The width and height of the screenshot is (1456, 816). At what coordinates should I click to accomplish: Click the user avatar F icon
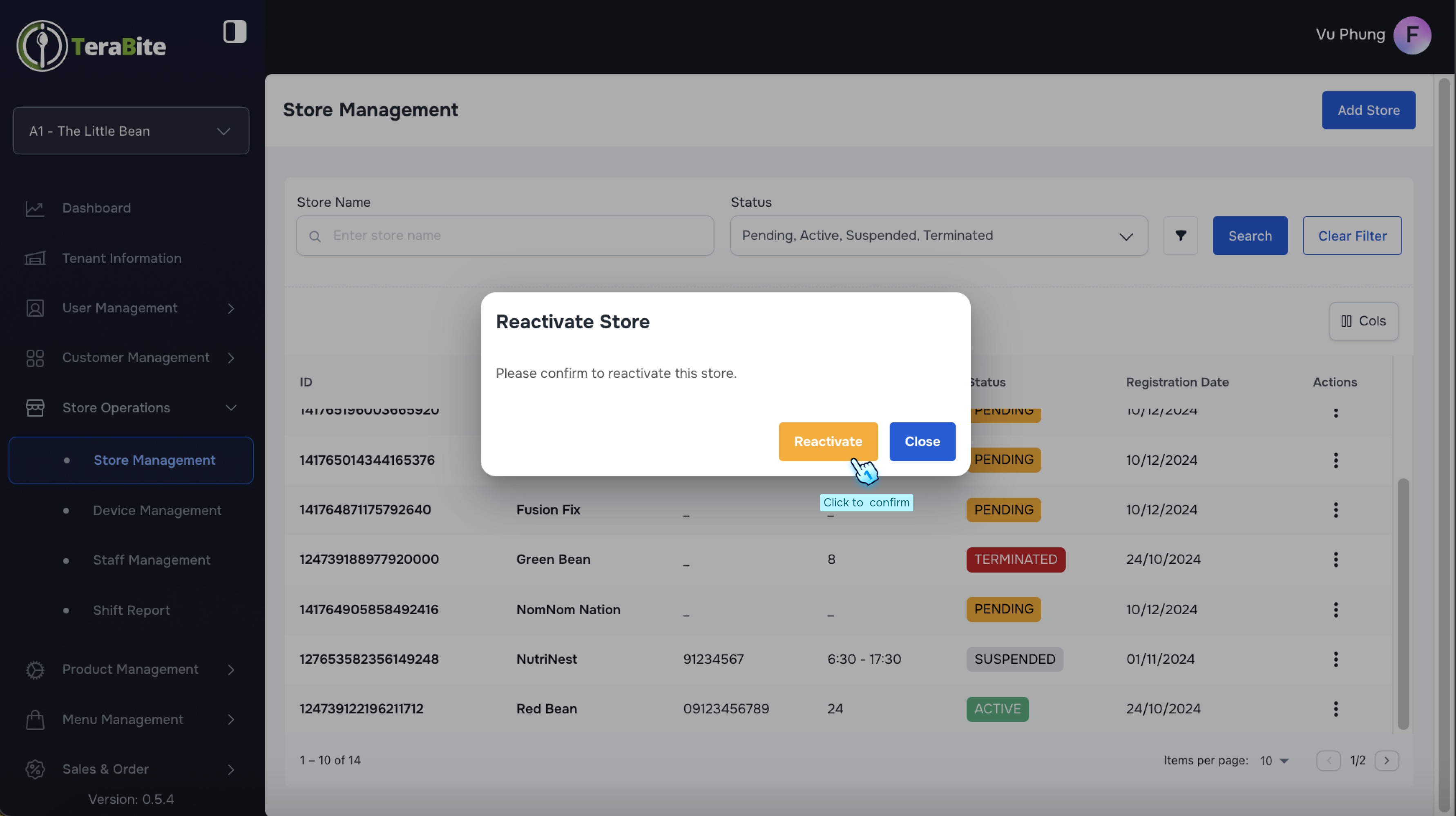(x=1411, y=35)
